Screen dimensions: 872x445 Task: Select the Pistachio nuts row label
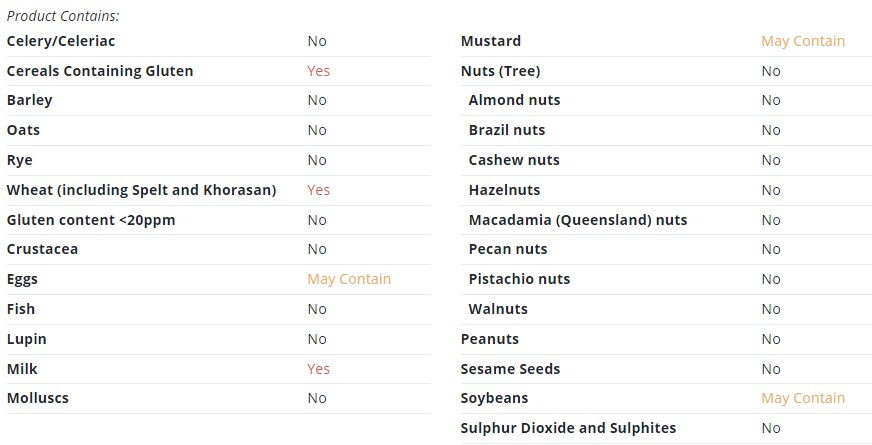[x=519, y=279]
